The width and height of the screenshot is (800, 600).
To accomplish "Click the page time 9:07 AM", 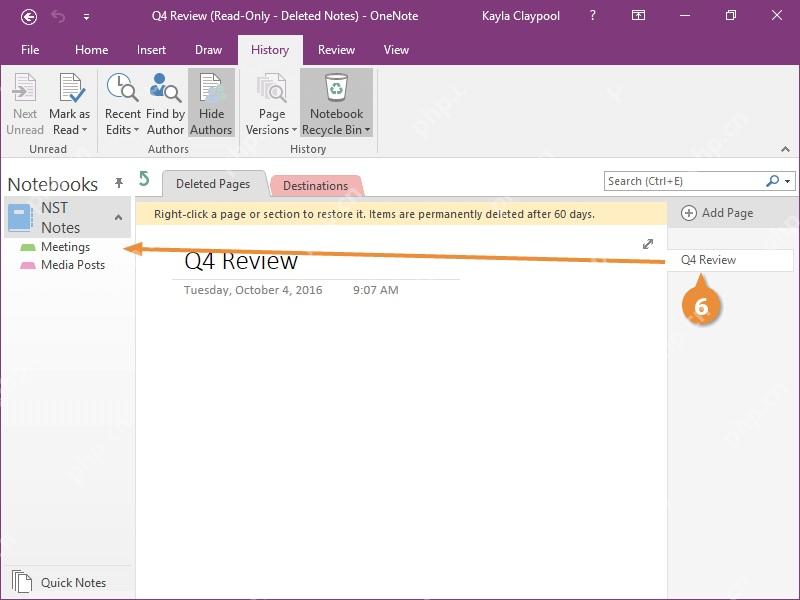I will click(376, 290).
